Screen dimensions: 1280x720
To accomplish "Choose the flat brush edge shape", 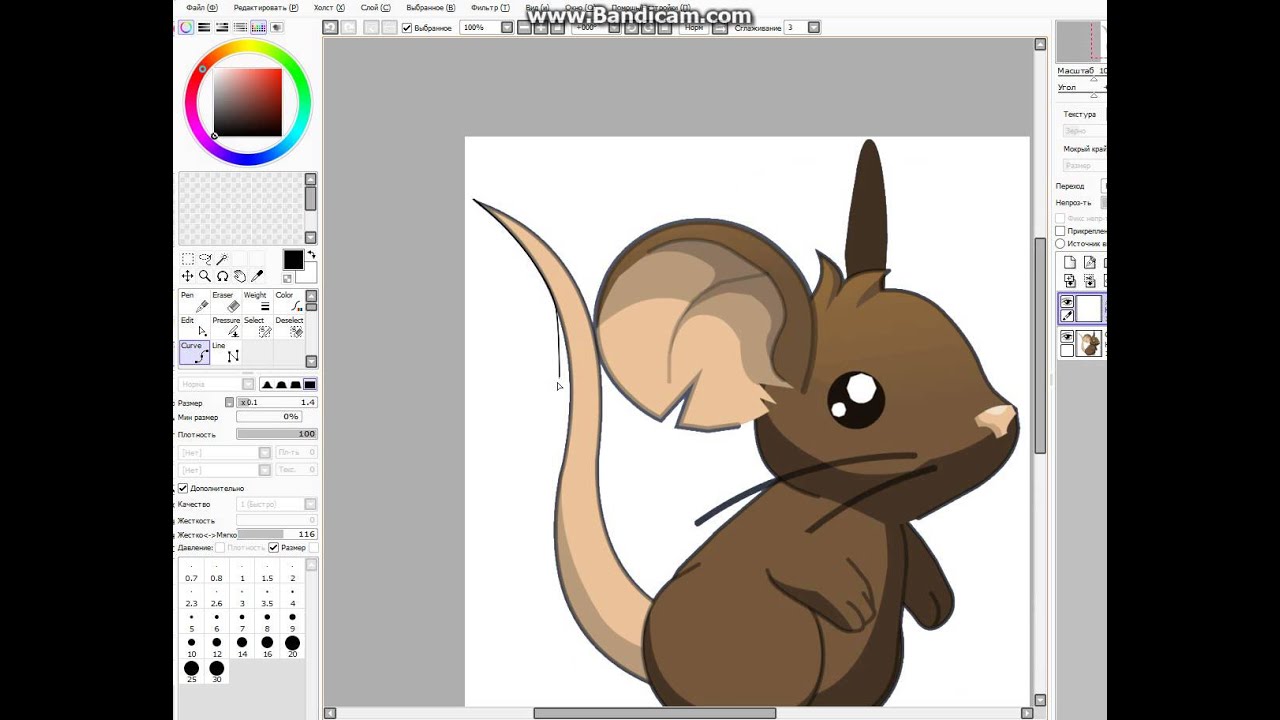I will [310, 385].
